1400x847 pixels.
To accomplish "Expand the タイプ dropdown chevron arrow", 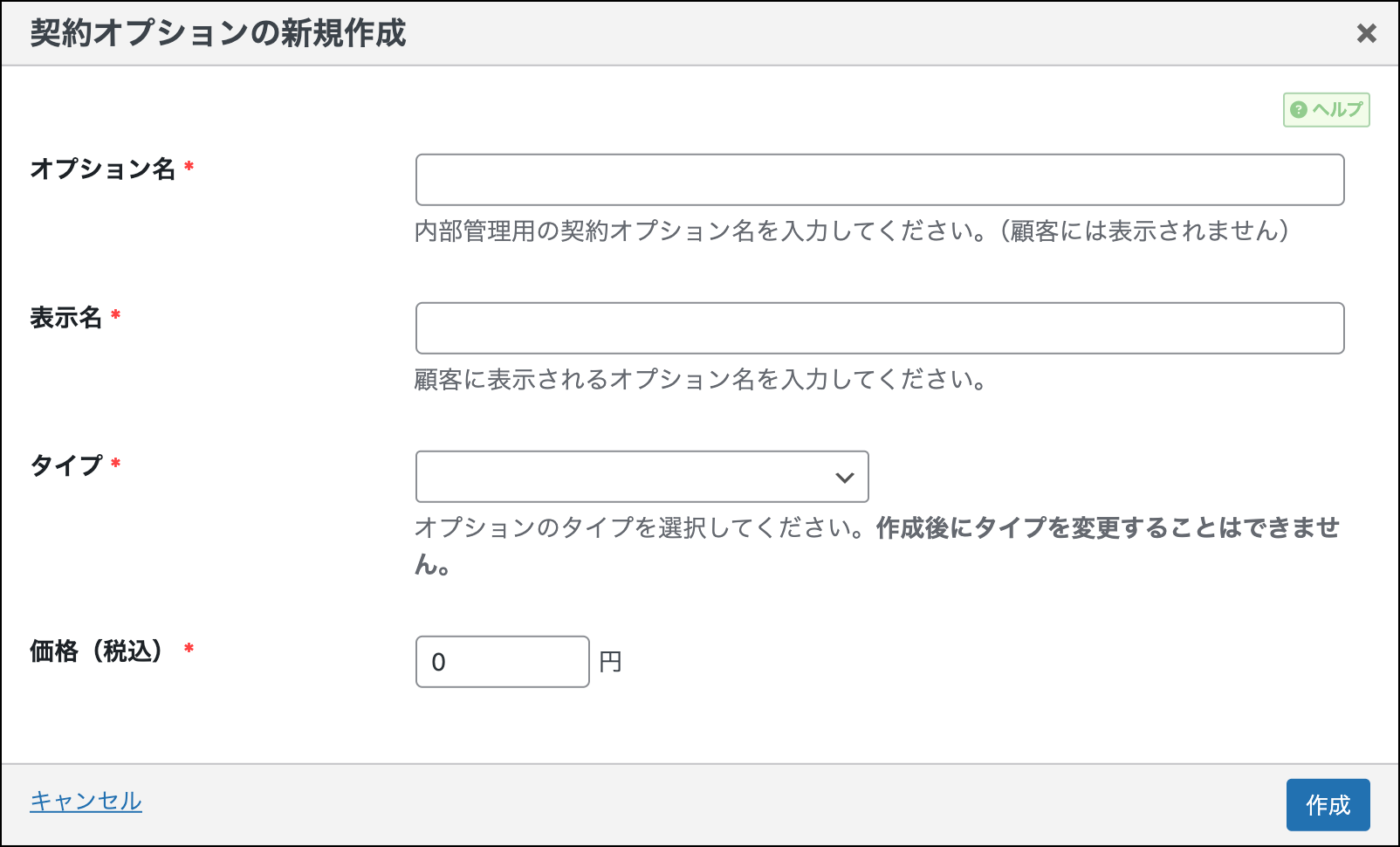I will coord(844,478).
